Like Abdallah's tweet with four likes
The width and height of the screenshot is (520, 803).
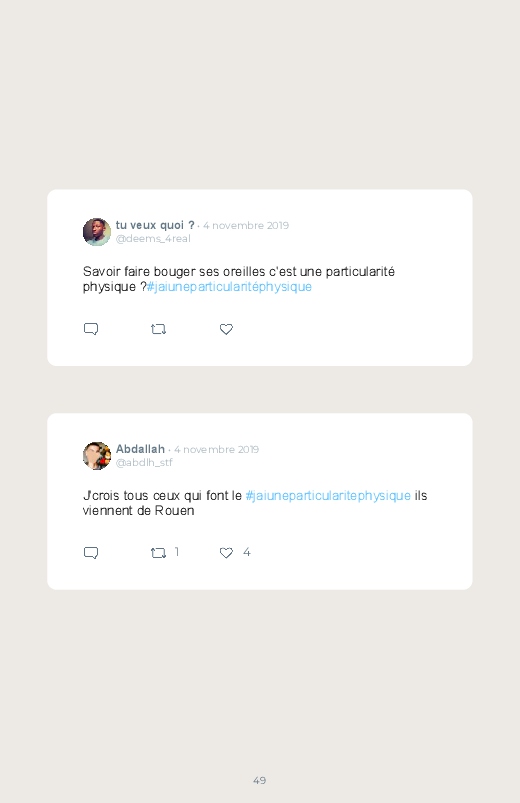226,553
